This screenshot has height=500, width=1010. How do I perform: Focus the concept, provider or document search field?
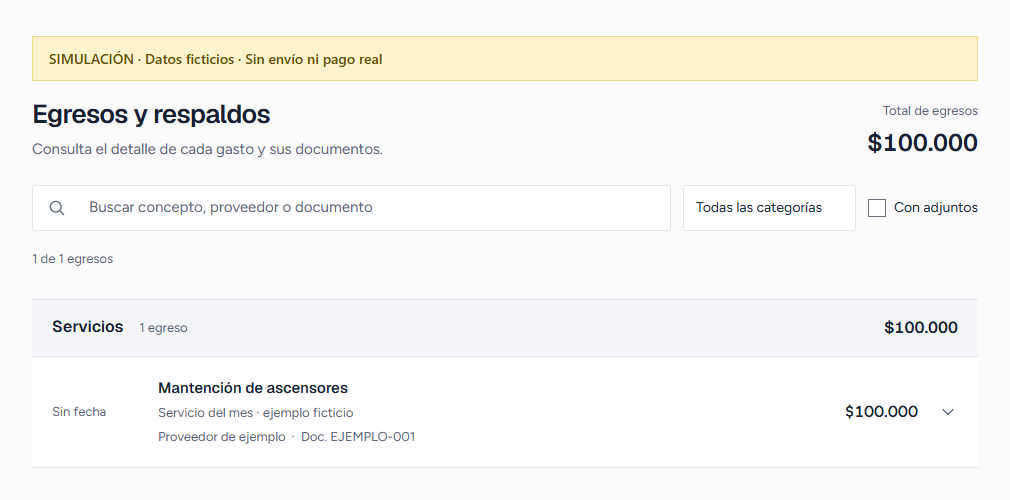[x=351, y=207]
